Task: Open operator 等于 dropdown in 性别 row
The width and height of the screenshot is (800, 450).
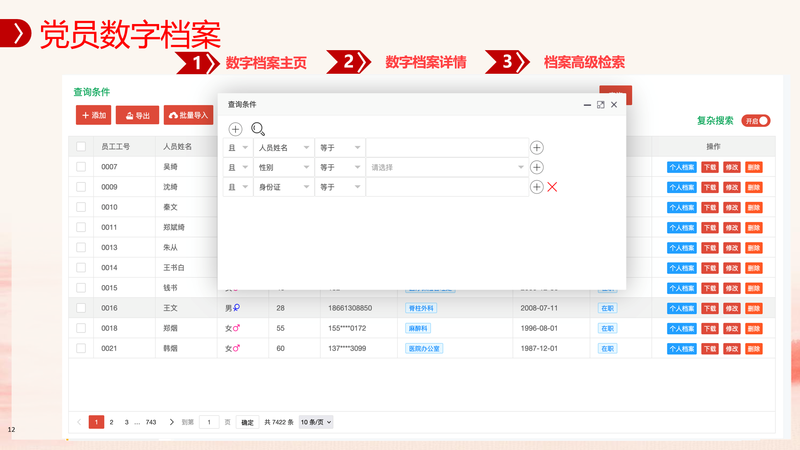Action: (x=340, y=167)
